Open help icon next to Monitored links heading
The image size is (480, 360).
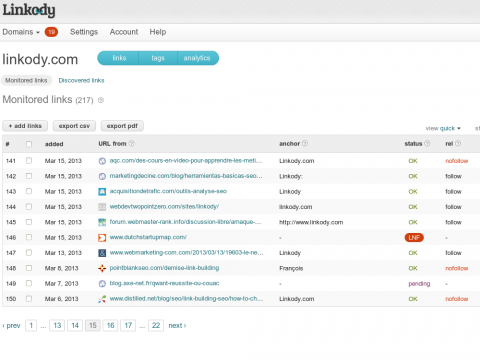(101, 100)
